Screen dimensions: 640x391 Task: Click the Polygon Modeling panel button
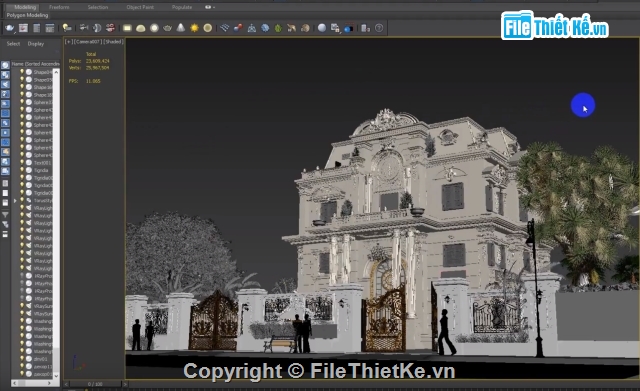[x=27, y=15]
